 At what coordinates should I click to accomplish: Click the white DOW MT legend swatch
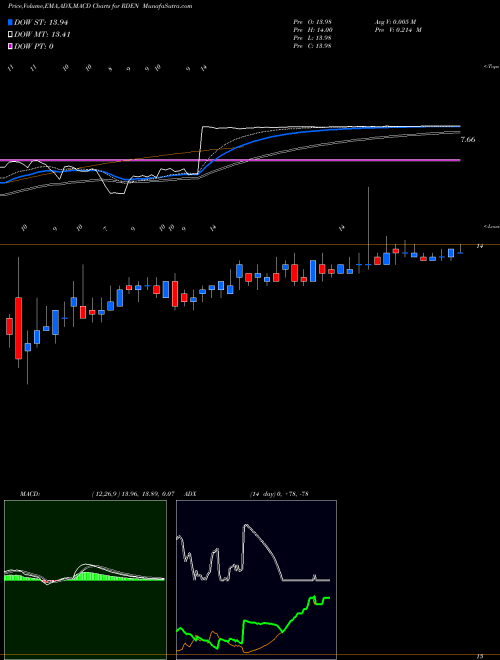pyautogui.click(x=10, y=35)
